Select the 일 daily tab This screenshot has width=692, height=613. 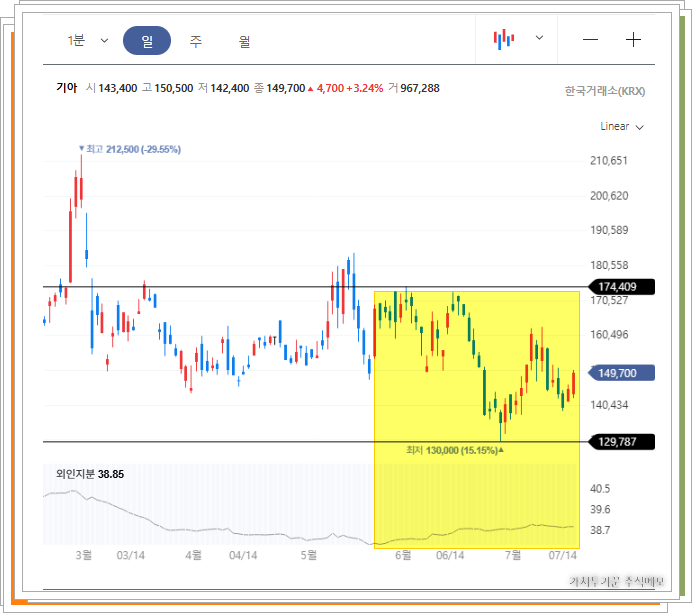coord(147,41)
